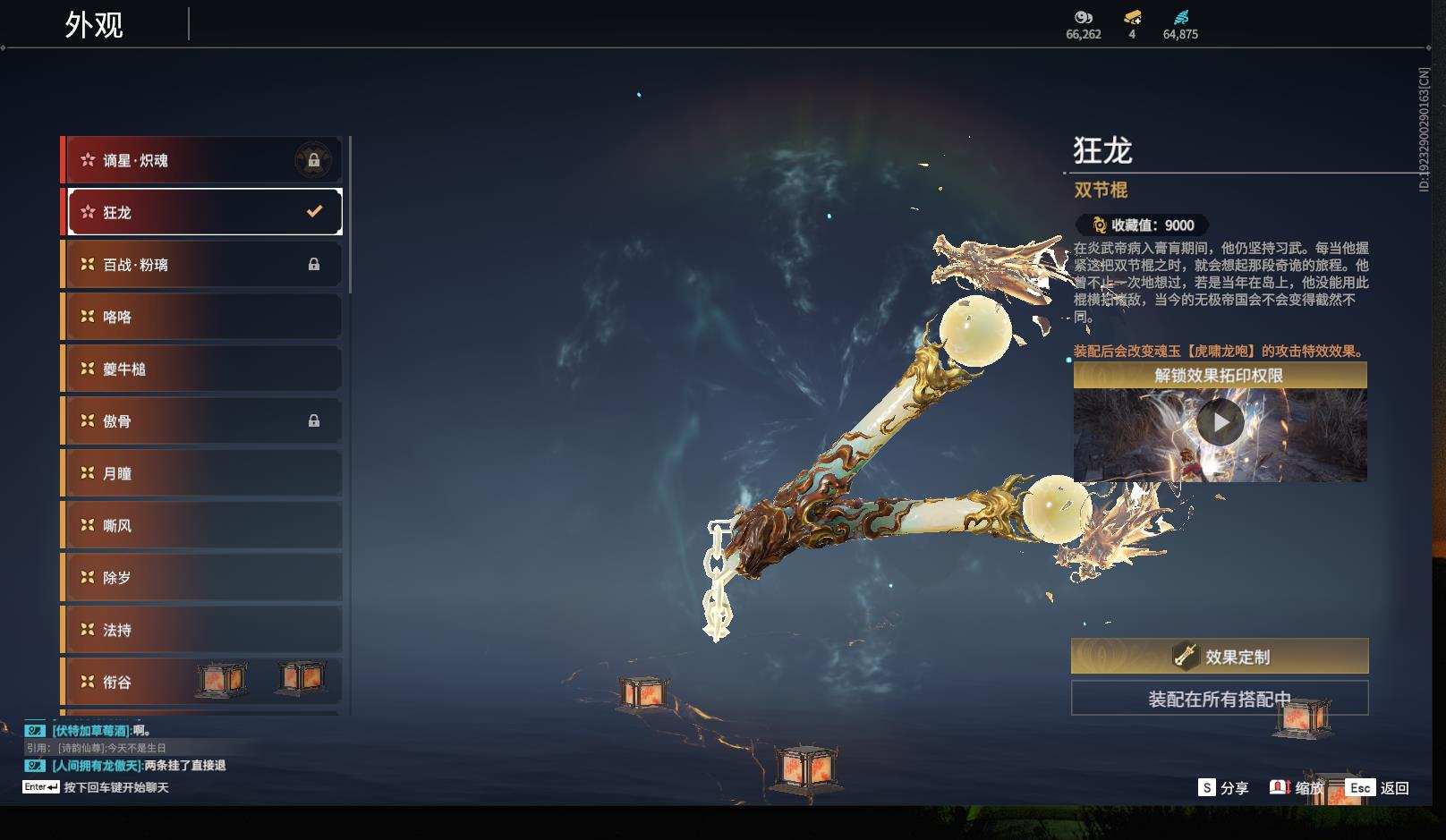Click 装配在所有搭配中 button
Viewport: 1446px width, 840px height.
[1220, 699]
